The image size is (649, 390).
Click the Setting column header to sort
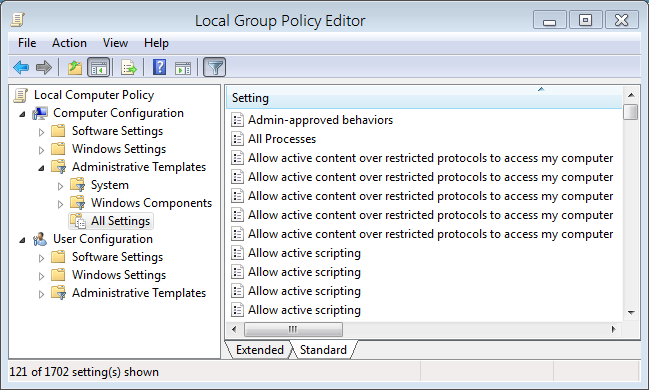pos(424,98)
